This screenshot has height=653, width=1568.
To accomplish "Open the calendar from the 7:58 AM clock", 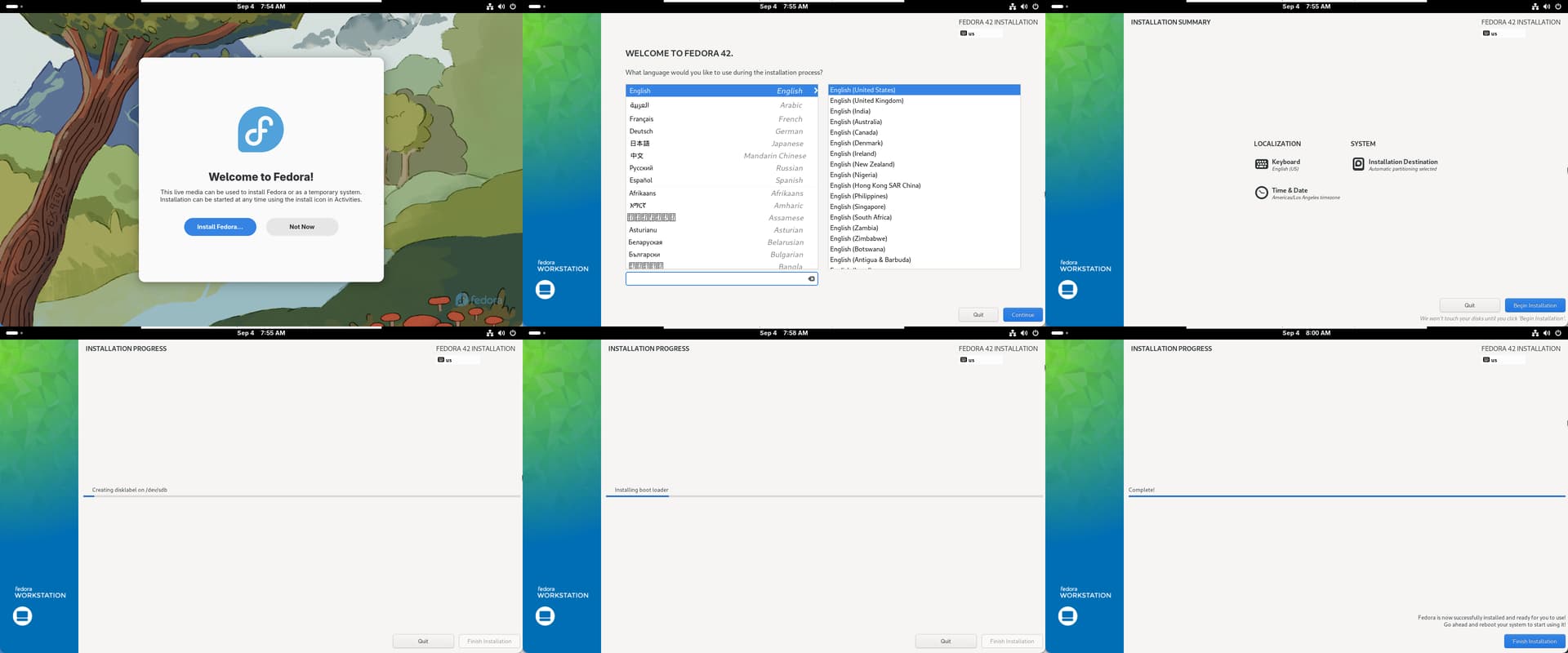I will (x=783, y=333).
